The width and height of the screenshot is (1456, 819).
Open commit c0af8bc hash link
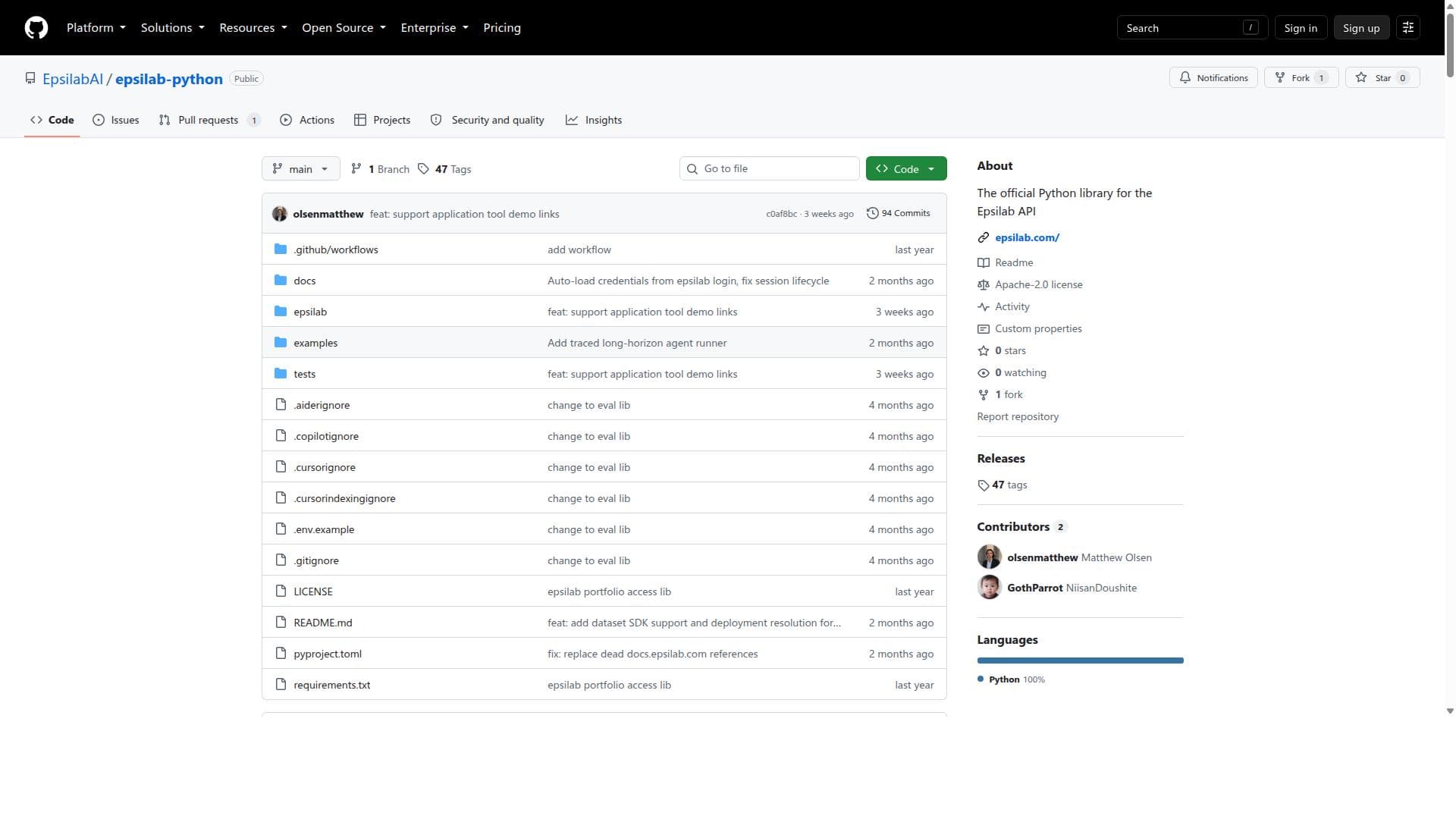pyautogui.click(x=781, y=215)
